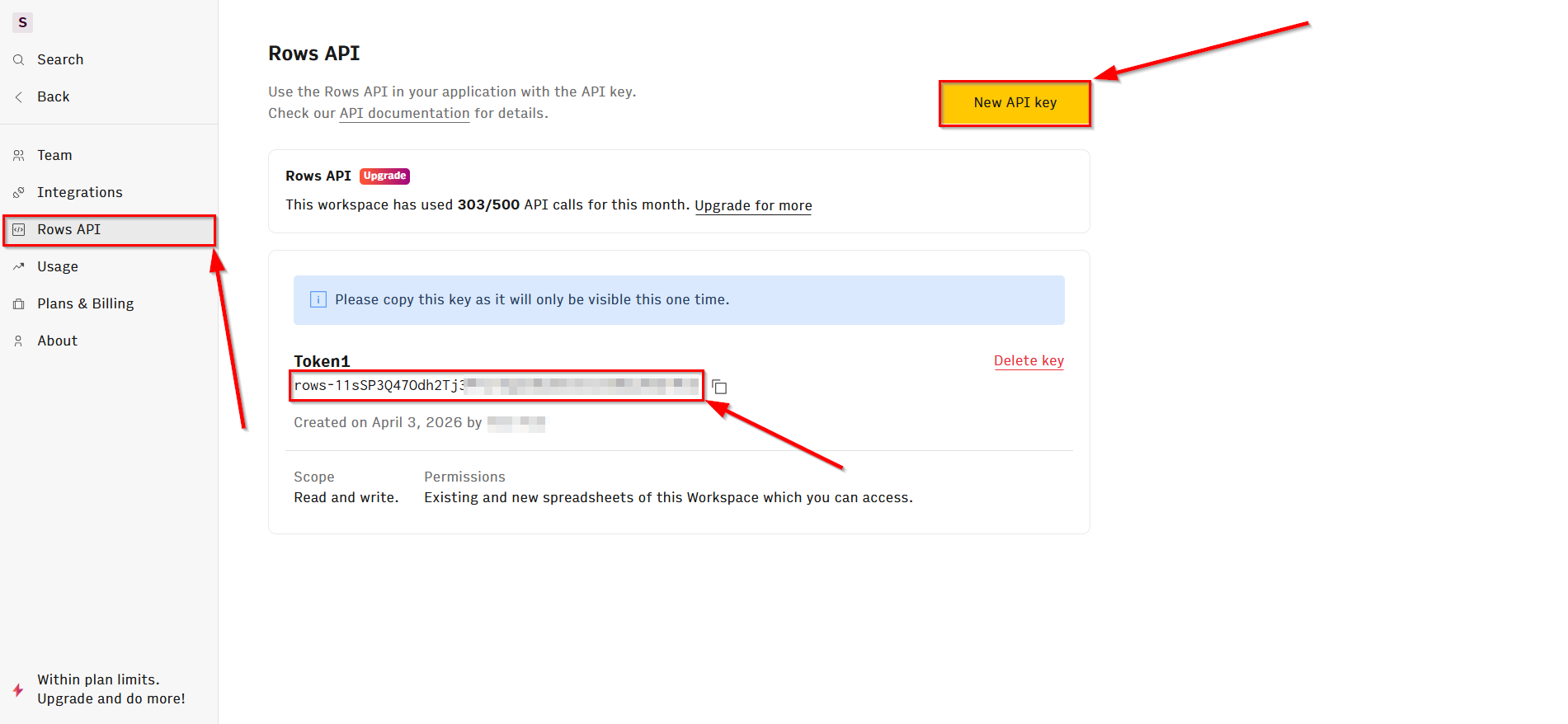Click the 303/500 API calls text
Image resolution: width=1568 pixels, height=724 pixels.
(488, 205)
